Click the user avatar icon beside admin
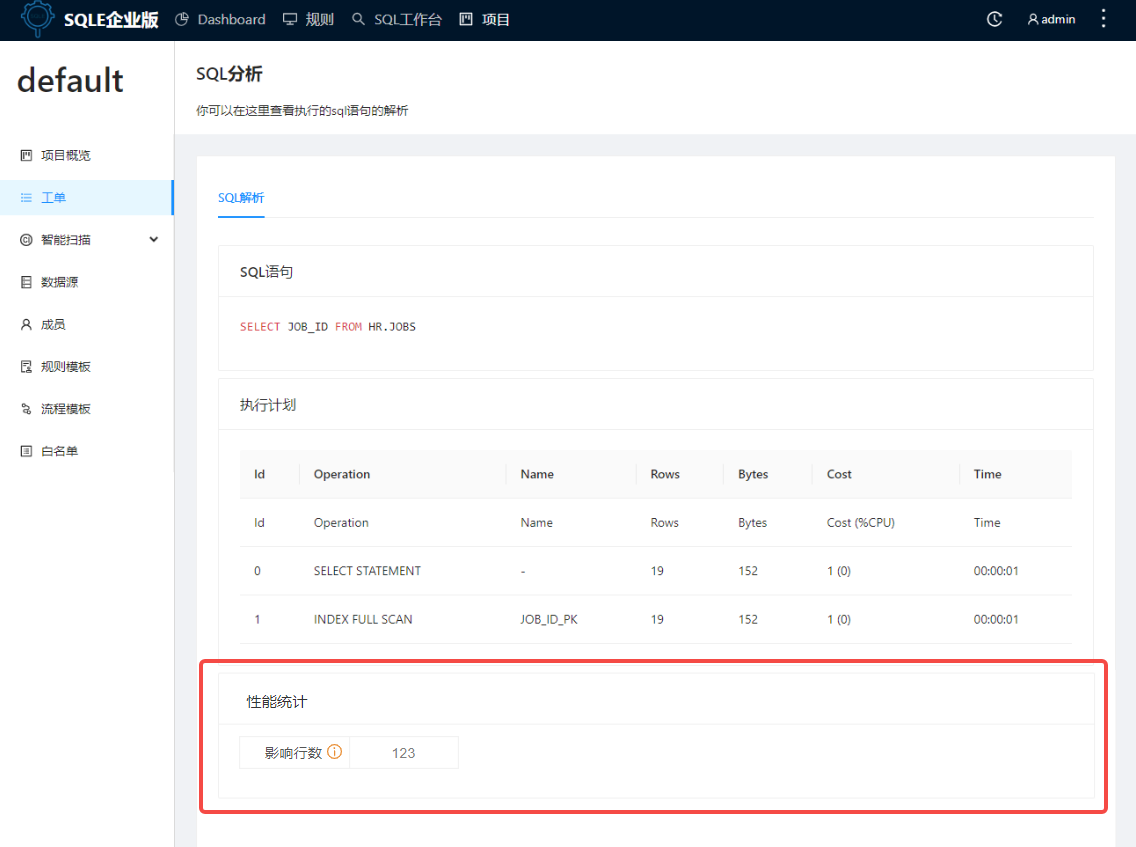This screenshot has width=1136, height=847. 1033,20
